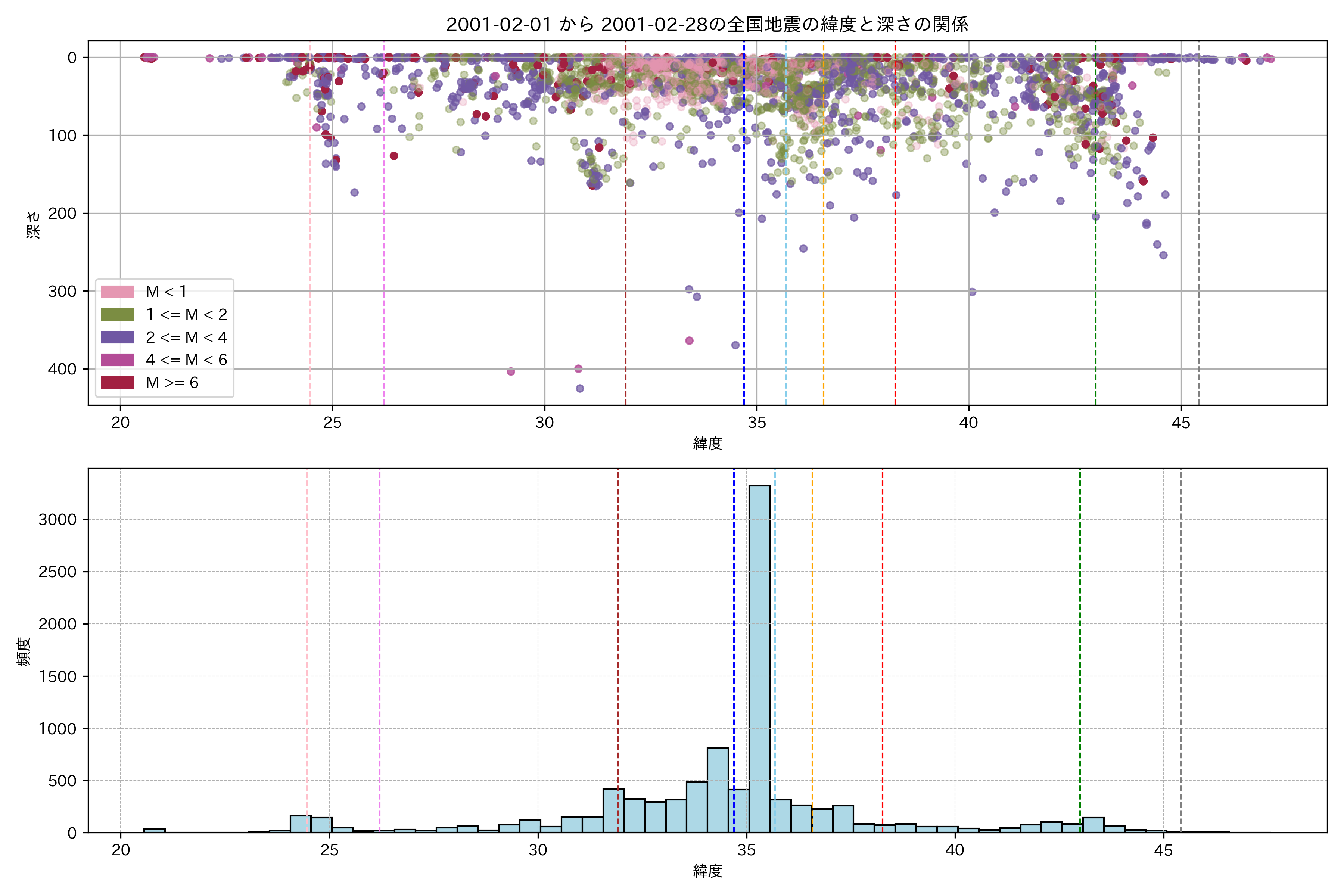Click the M >= 6 legend text
The height and width of the screenshot is (896, 1344).
[172, 382]
